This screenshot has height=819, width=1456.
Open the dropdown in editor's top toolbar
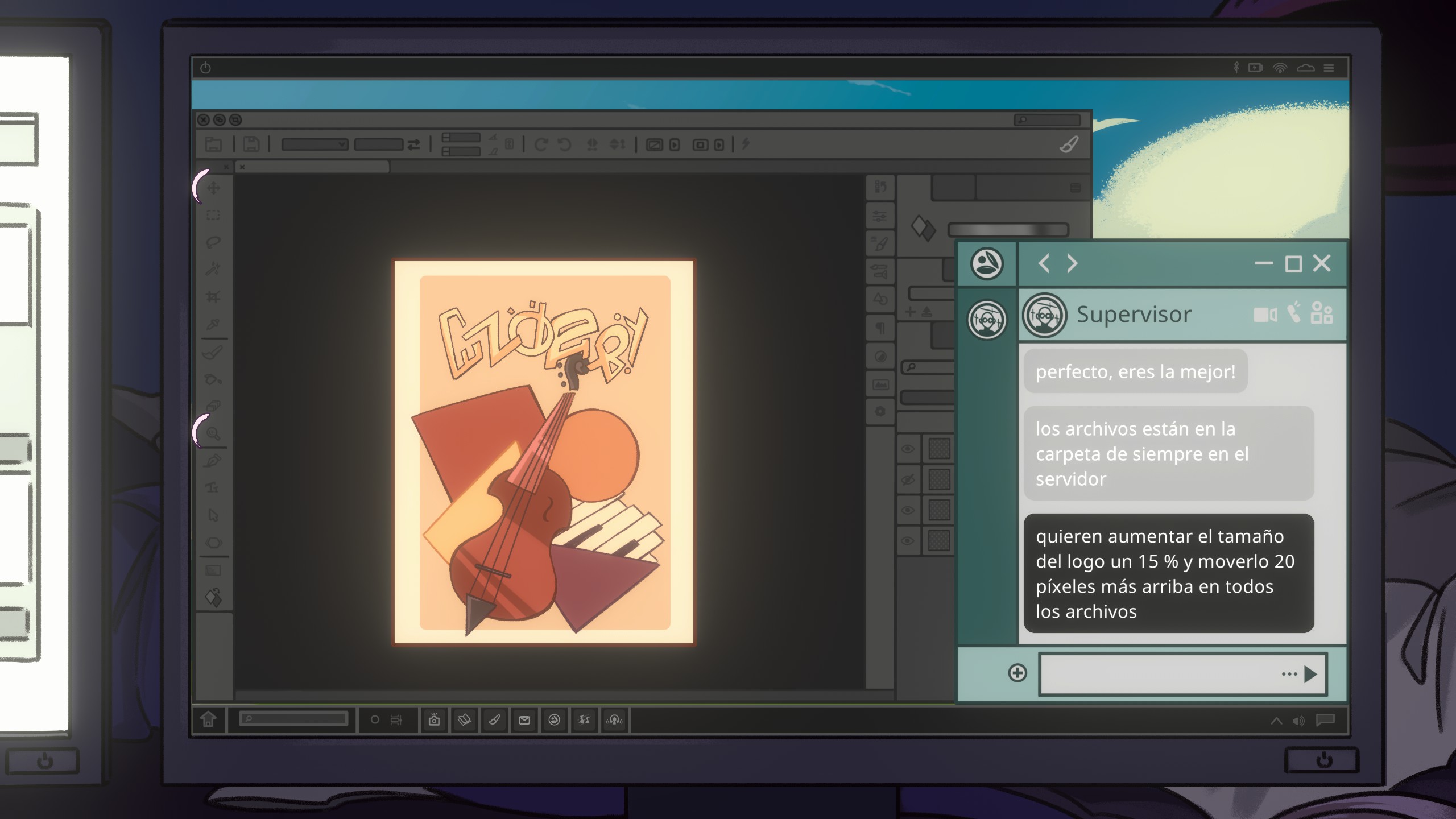pyautogui.click(x=315, y=144)
